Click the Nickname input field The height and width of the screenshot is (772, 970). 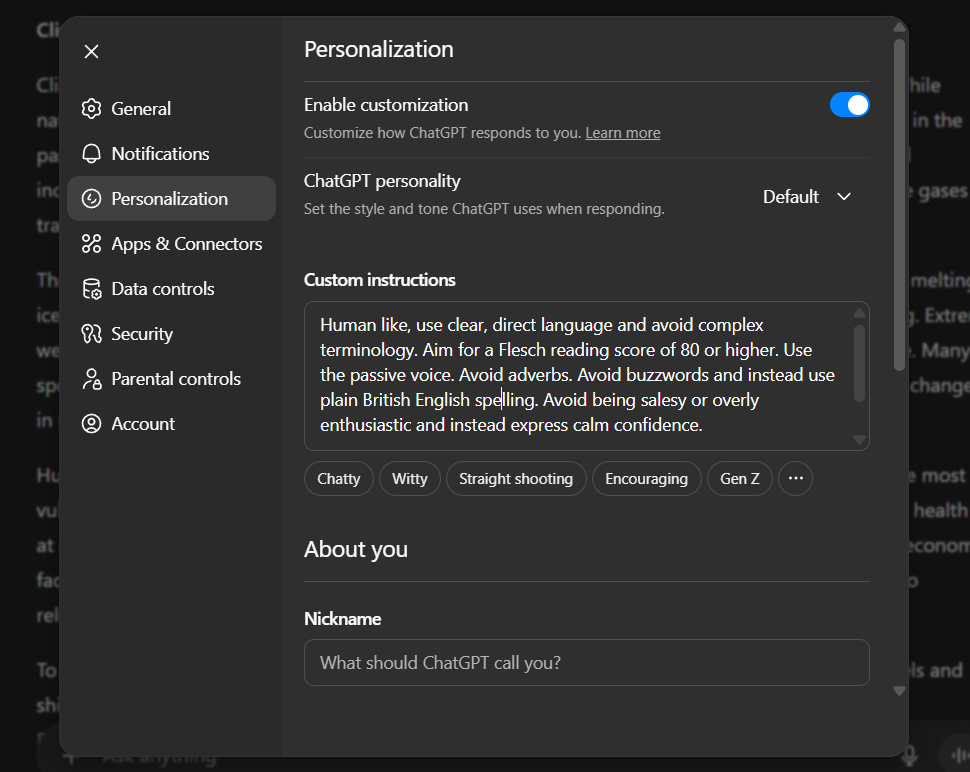coord(586,663)
